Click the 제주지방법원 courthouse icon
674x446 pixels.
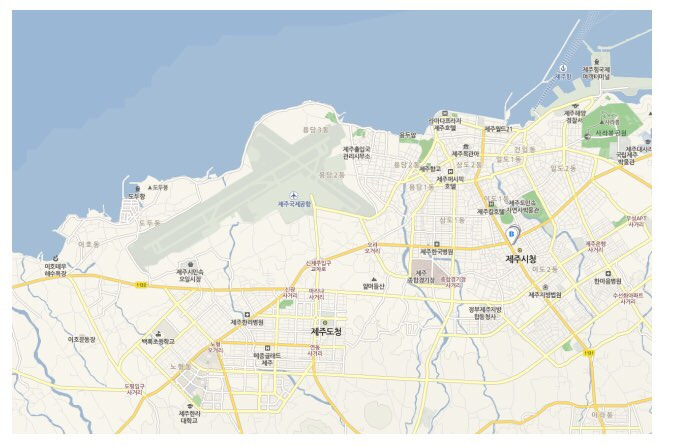pyautogui.click(x=545, y=287)
